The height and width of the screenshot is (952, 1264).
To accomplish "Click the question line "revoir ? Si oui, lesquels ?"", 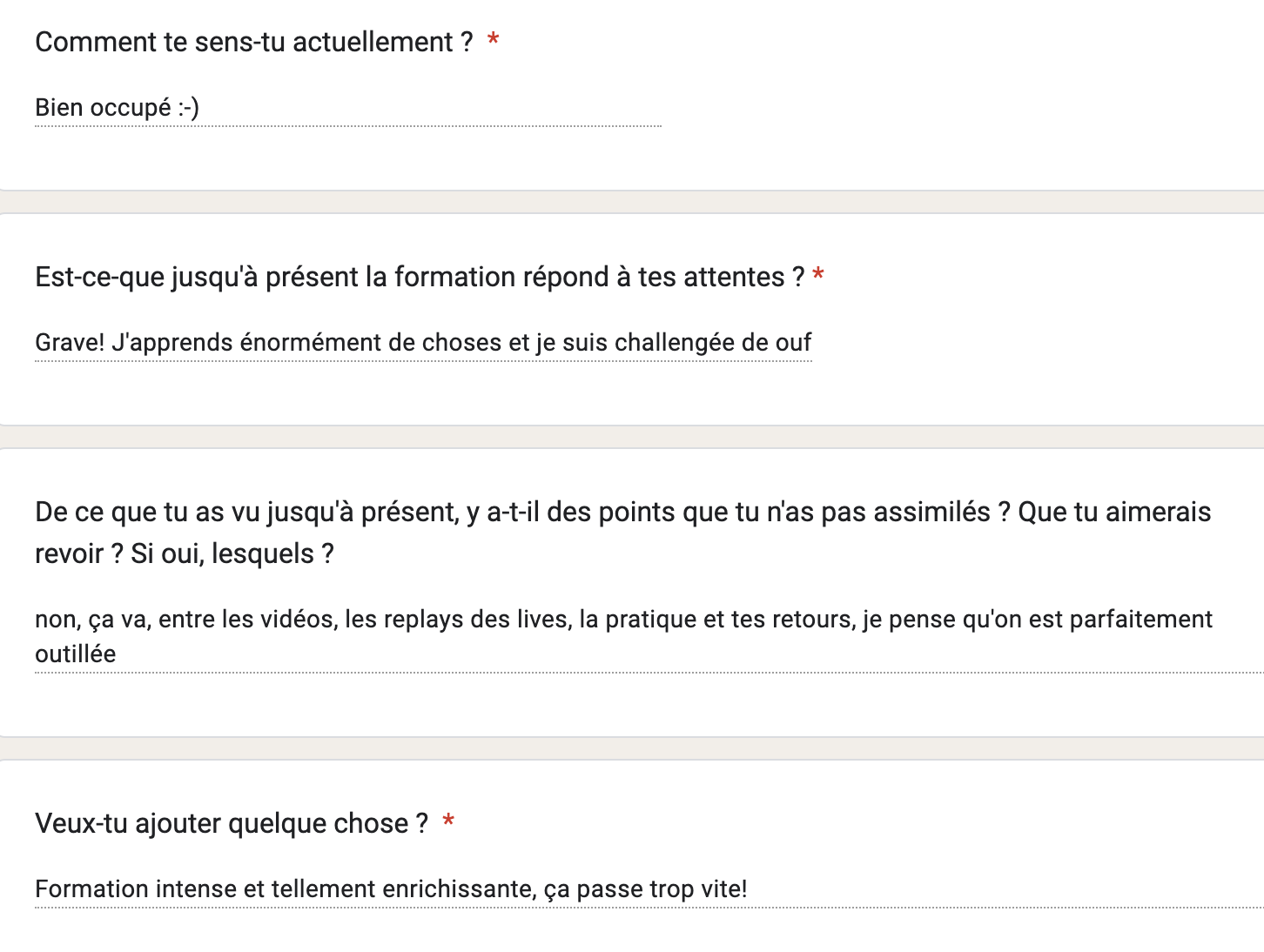I will click(185, 553).
